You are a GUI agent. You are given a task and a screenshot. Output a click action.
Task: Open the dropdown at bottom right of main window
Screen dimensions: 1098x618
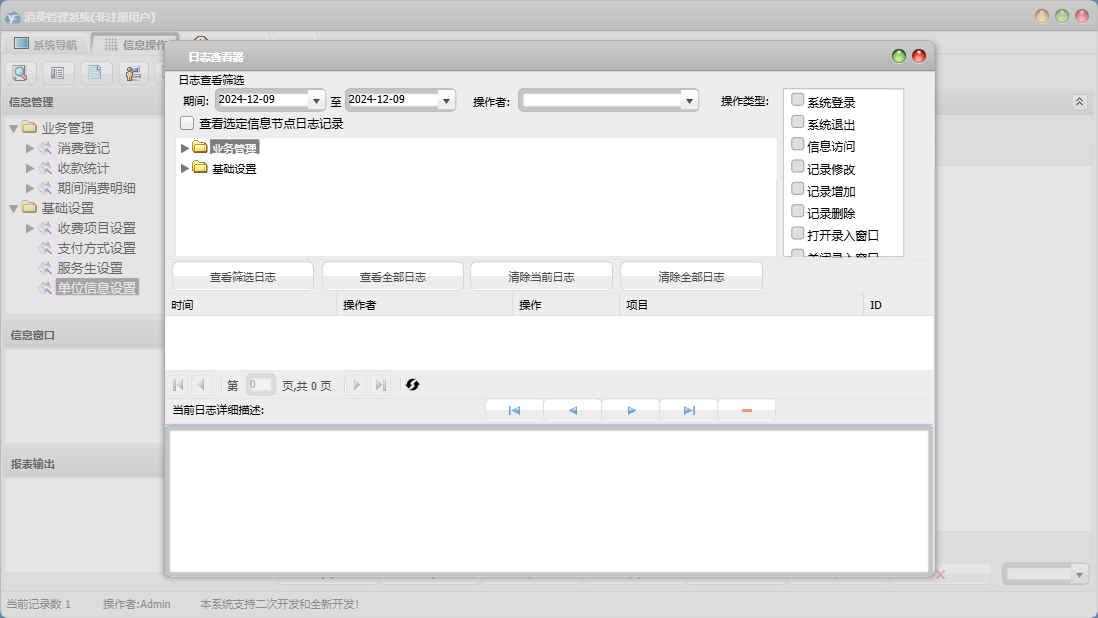[x=1079, y=575]
